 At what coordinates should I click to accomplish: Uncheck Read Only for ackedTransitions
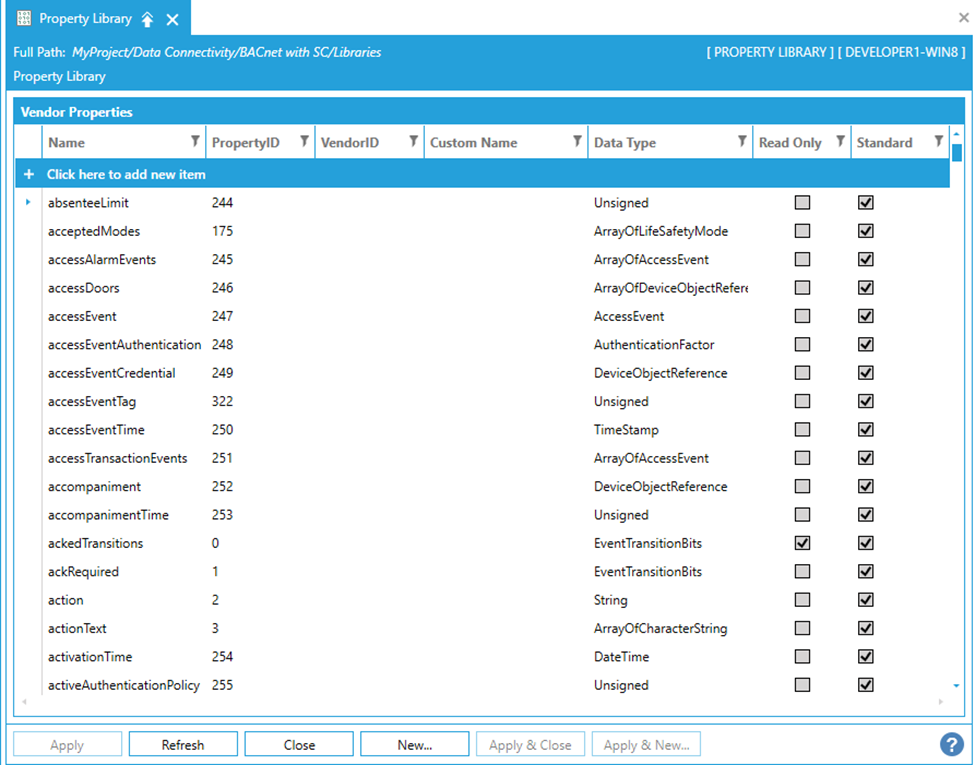click(802, 543)
